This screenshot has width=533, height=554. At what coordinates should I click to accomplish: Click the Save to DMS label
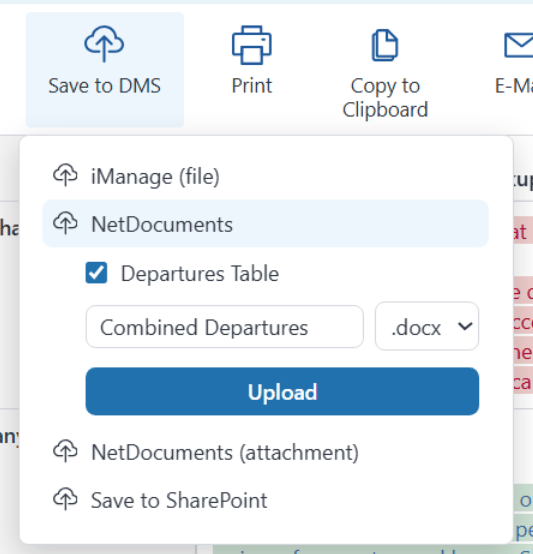(105, 86)
